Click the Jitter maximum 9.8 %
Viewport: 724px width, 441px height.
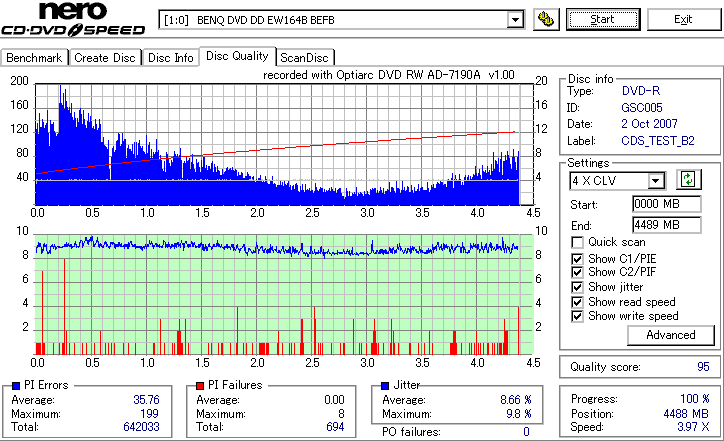(x=519, y=414)
